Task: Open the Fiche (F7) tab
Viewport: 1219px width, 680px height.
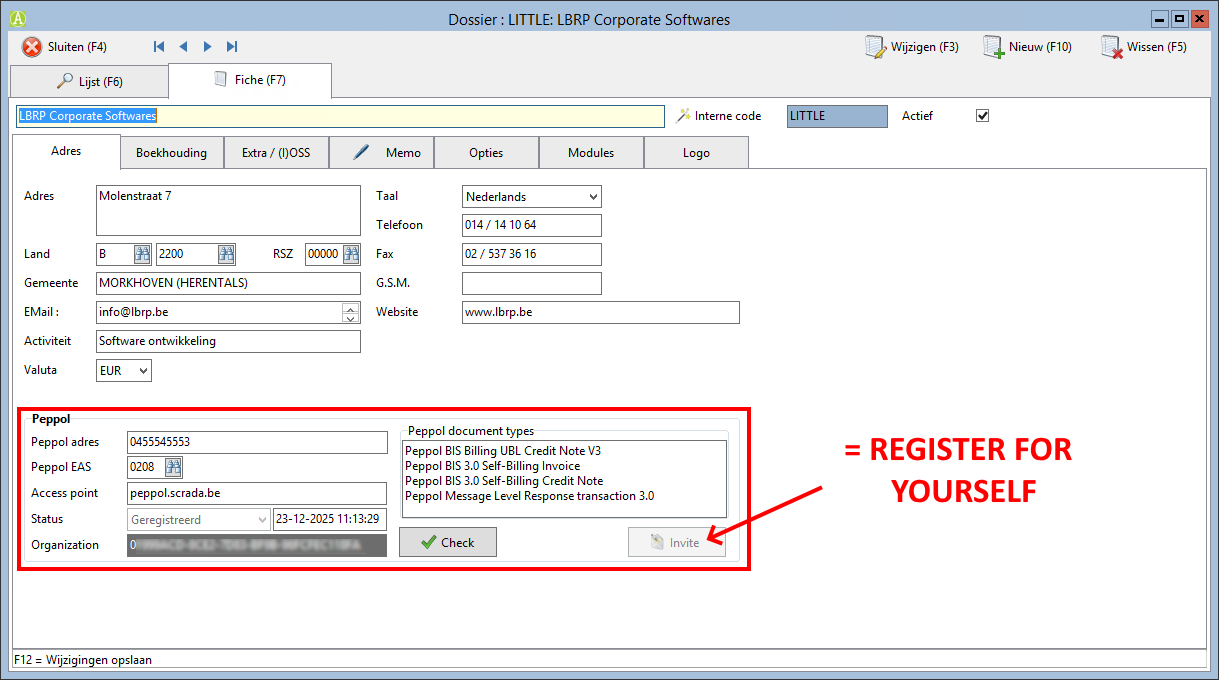Action: click(x=249, y=80)
